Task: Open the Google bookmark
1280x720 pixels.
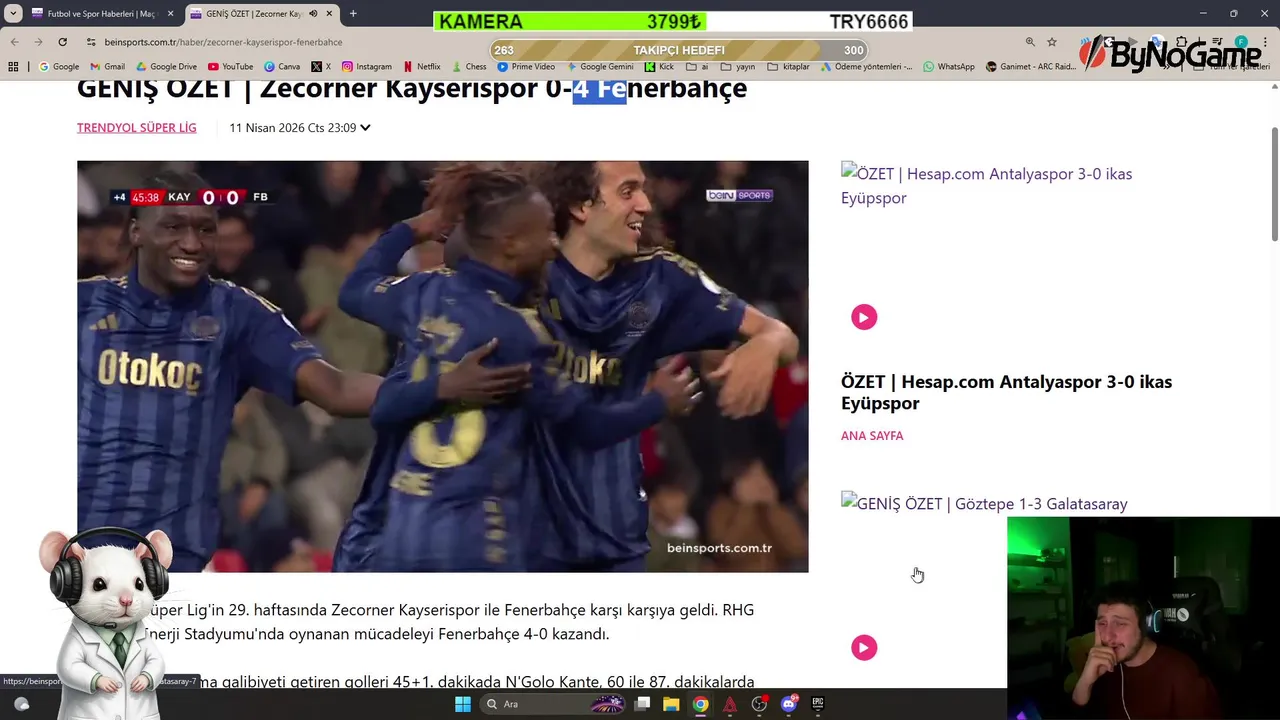Action: tap(59, 67)
